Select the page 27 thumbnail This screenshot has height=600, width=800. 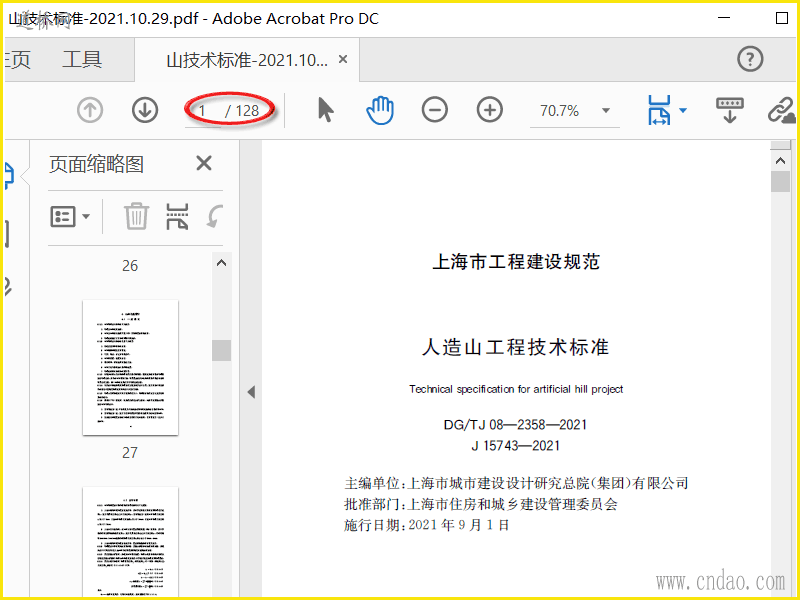(130, 367)
